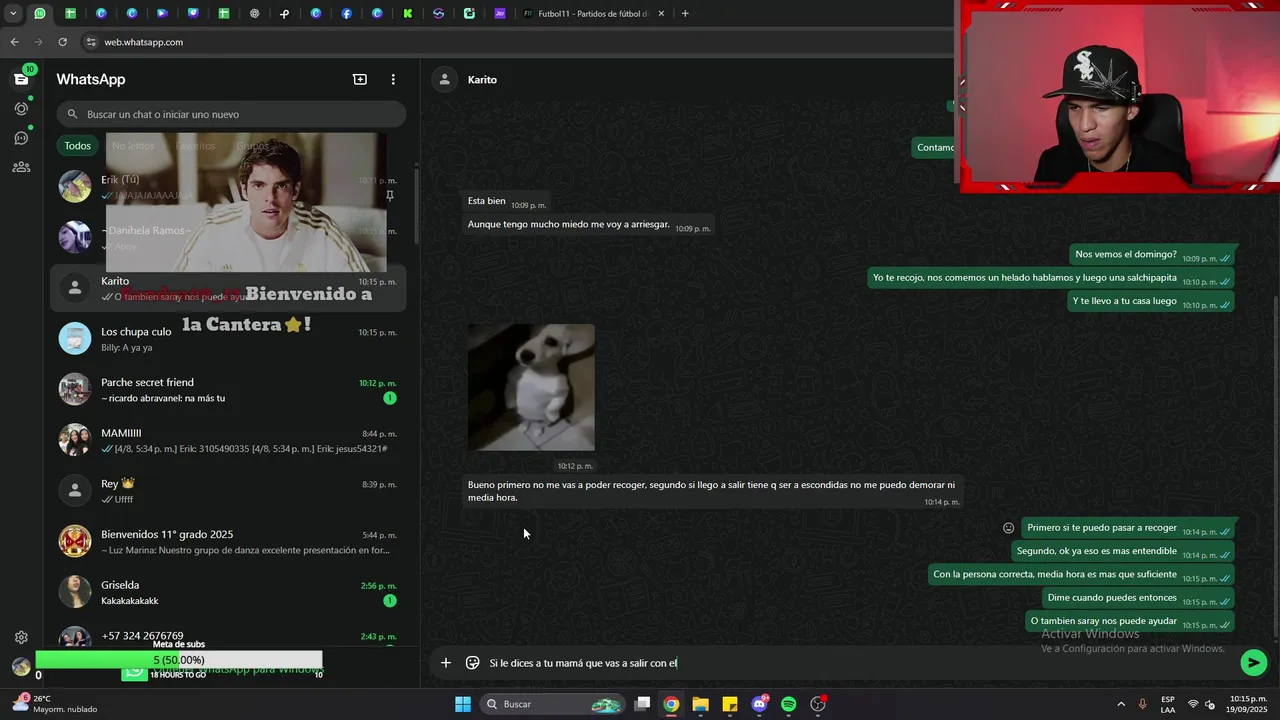This screenshot has height=720, width=1280.
Task: Open File Explorer from the taskbar
Action: coord(700,704)
